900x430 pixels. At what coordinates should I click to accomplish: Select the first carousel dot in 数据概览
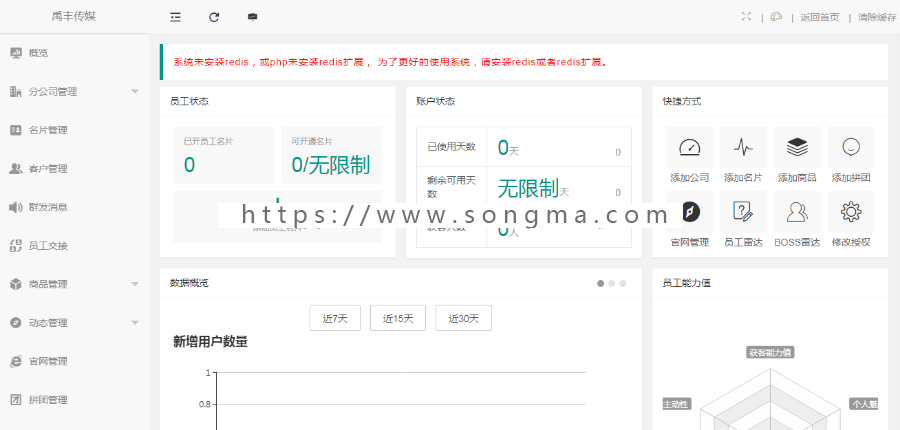pos(600,283)
